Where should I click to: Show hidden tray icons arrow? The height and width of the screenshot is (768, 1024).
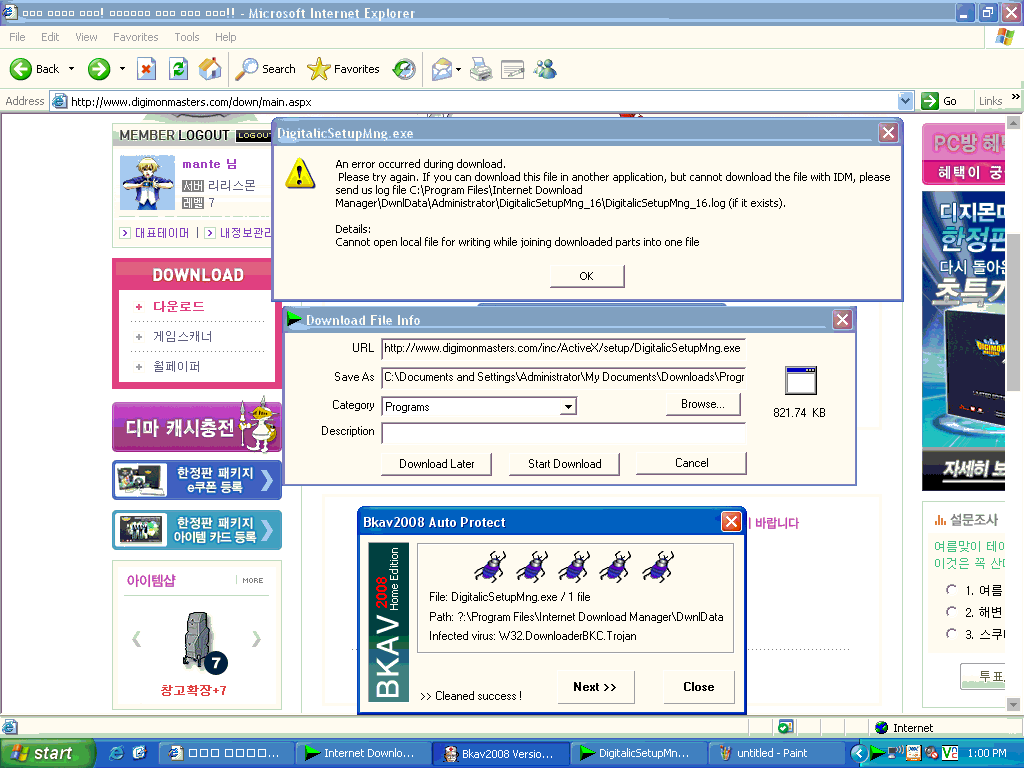859,753
